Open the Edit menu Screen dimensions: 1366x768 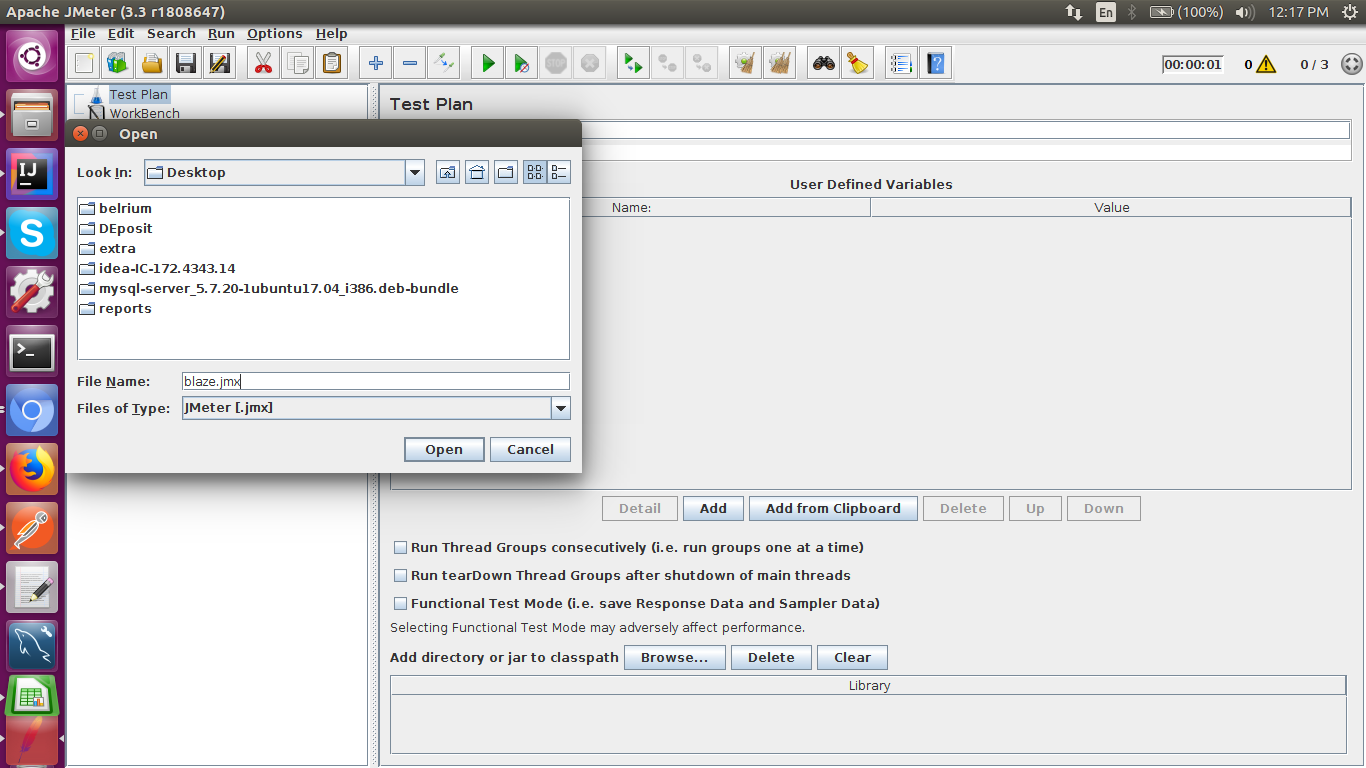click(121, 33)
